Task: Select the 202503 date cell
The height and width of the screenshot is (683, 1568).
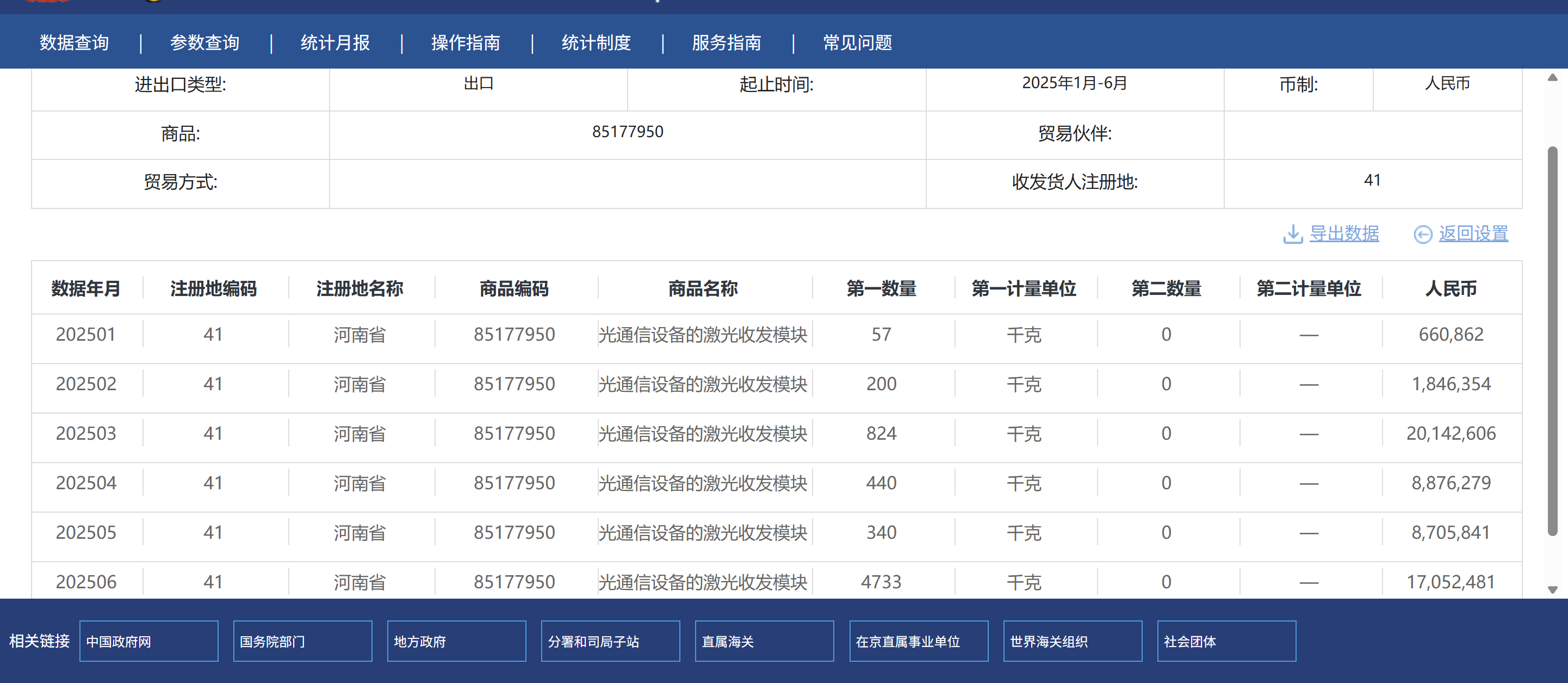Action: (x=86, y=433)
